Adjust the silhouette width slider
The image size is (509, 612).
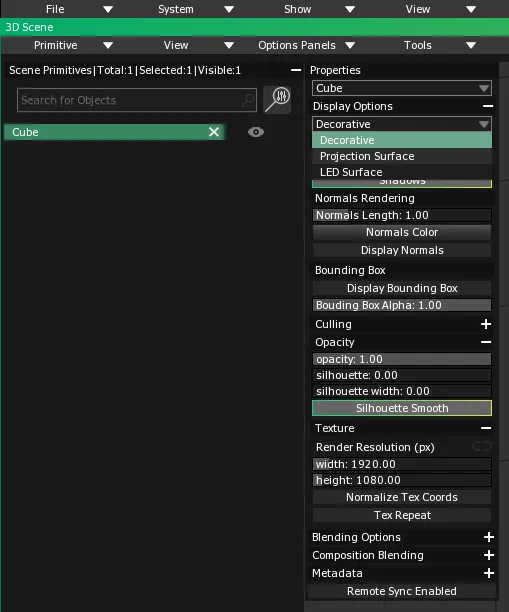[x=402, y=391]
